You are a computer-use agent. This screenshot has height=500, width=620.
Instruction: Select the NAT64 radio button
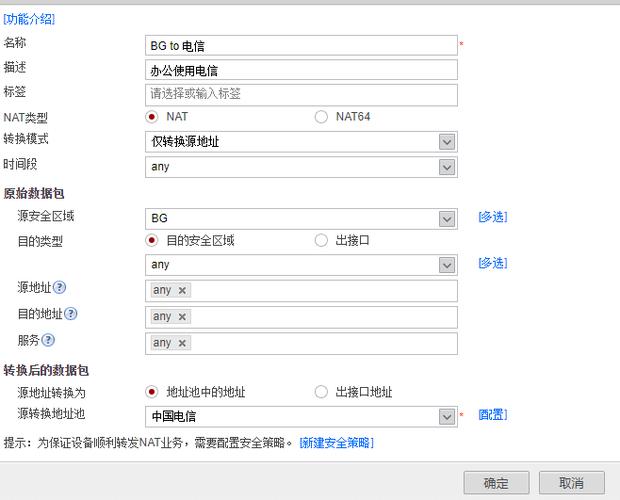click(321, 117)
